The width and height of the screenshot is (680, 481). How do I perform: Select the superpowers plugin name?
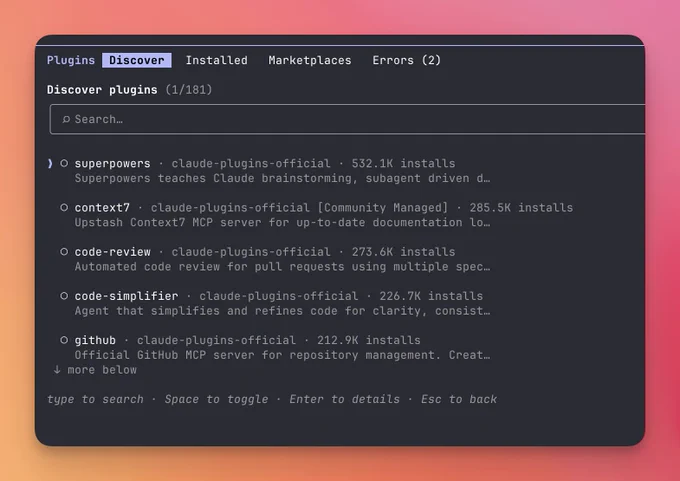pyautogui.click(x=112, y=164)
